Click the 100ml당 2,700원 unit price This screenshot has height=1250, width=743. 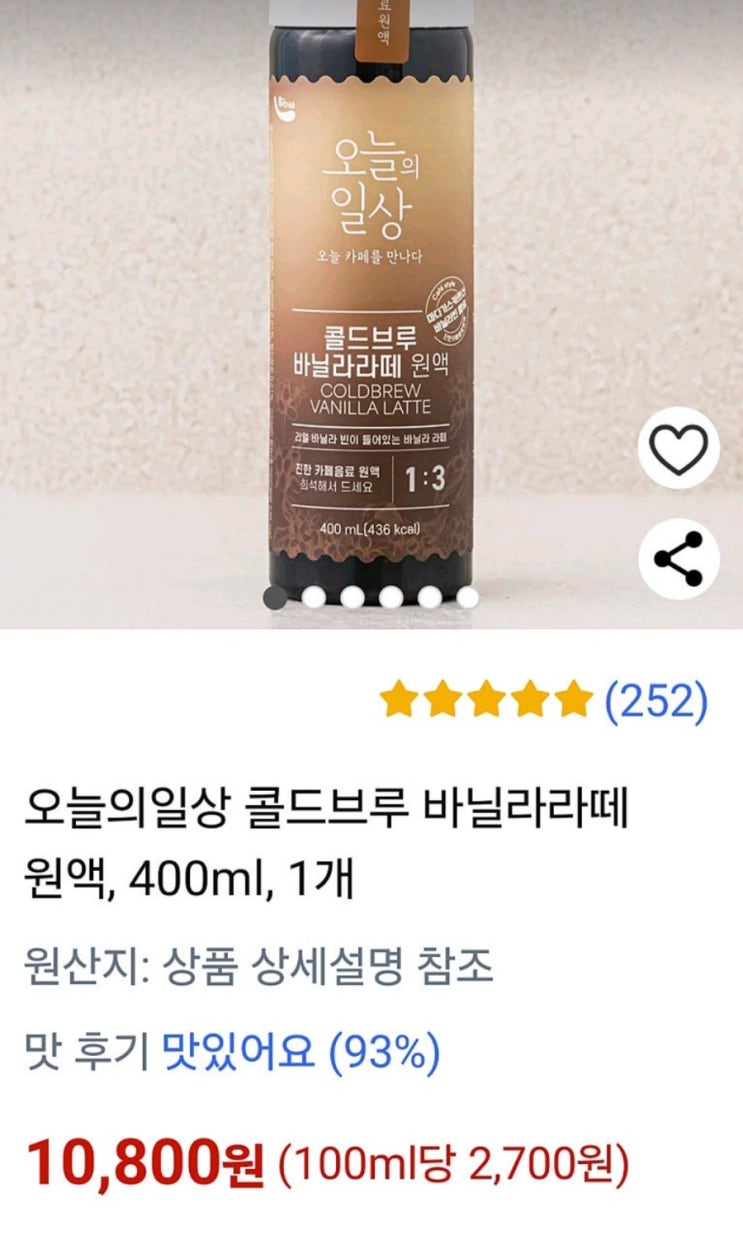tap(453, 1165)
